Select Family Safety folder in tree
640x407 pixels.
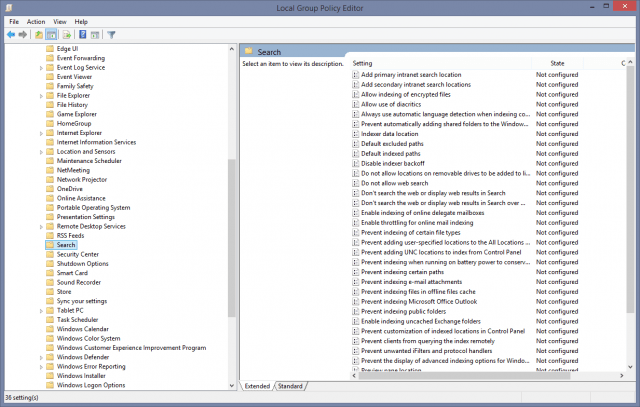click(75, 86)
